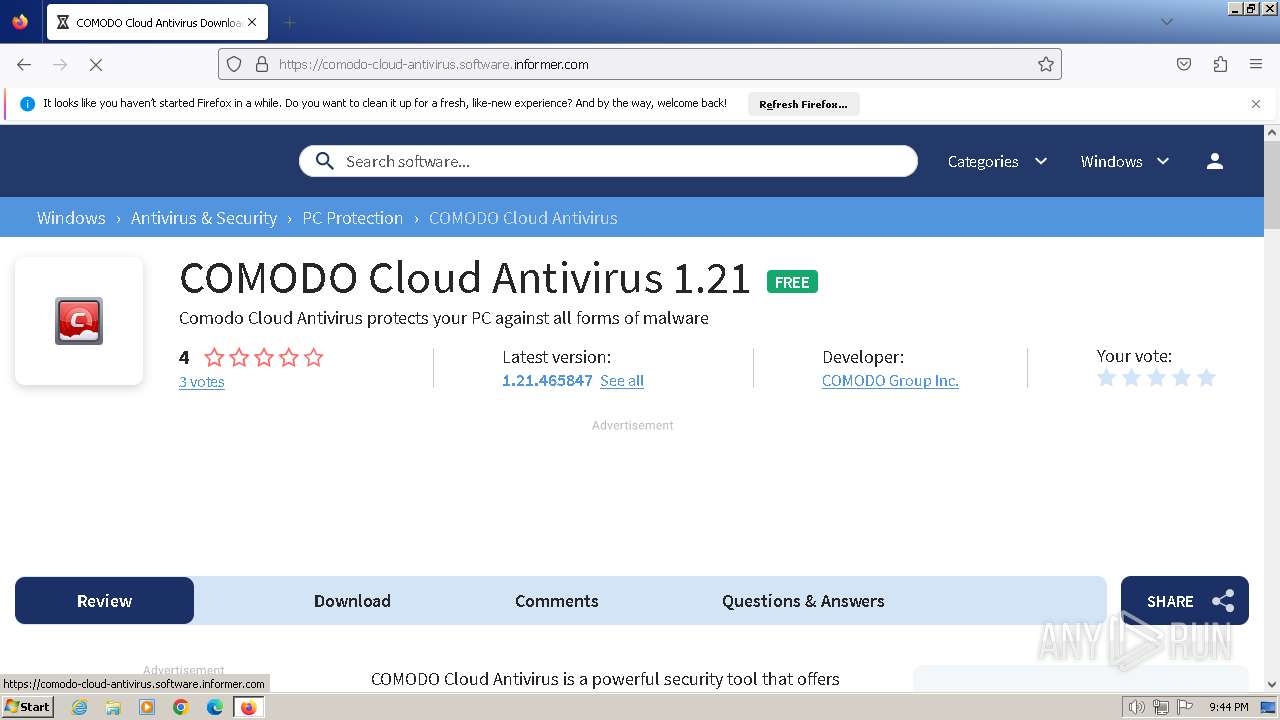See all versions link
Screen dimensions: 1280x720
point(622,381)
